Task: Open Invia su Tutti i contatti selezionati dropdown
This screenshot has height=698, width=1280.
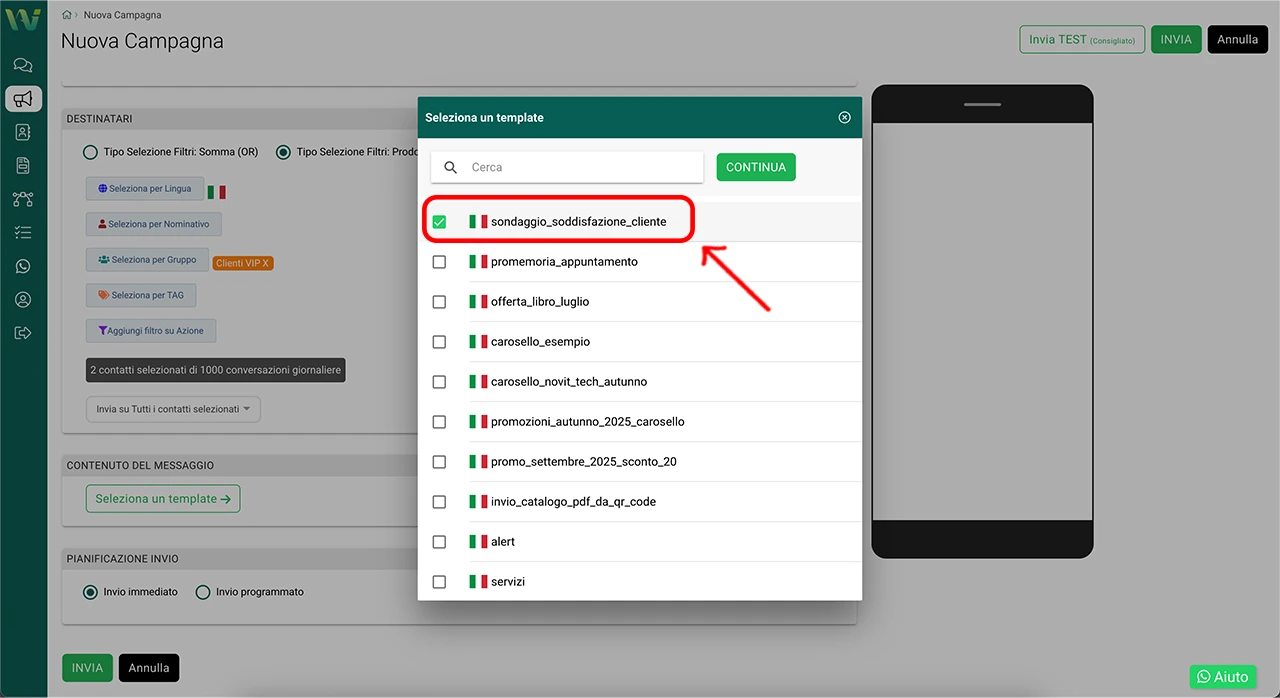Action: [173, 409]
